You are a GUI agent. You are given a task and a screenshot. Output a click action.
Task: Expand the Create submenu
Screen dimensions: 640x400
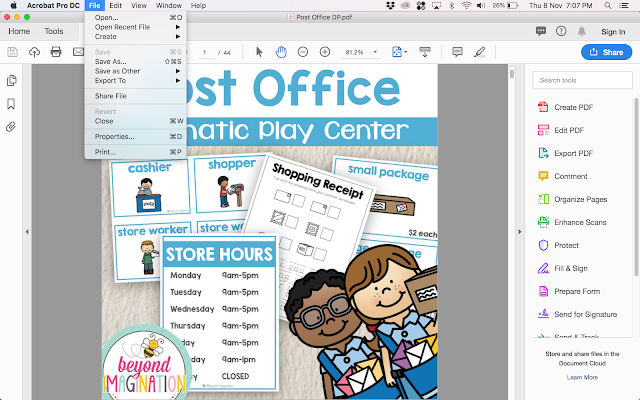[136, 37]
